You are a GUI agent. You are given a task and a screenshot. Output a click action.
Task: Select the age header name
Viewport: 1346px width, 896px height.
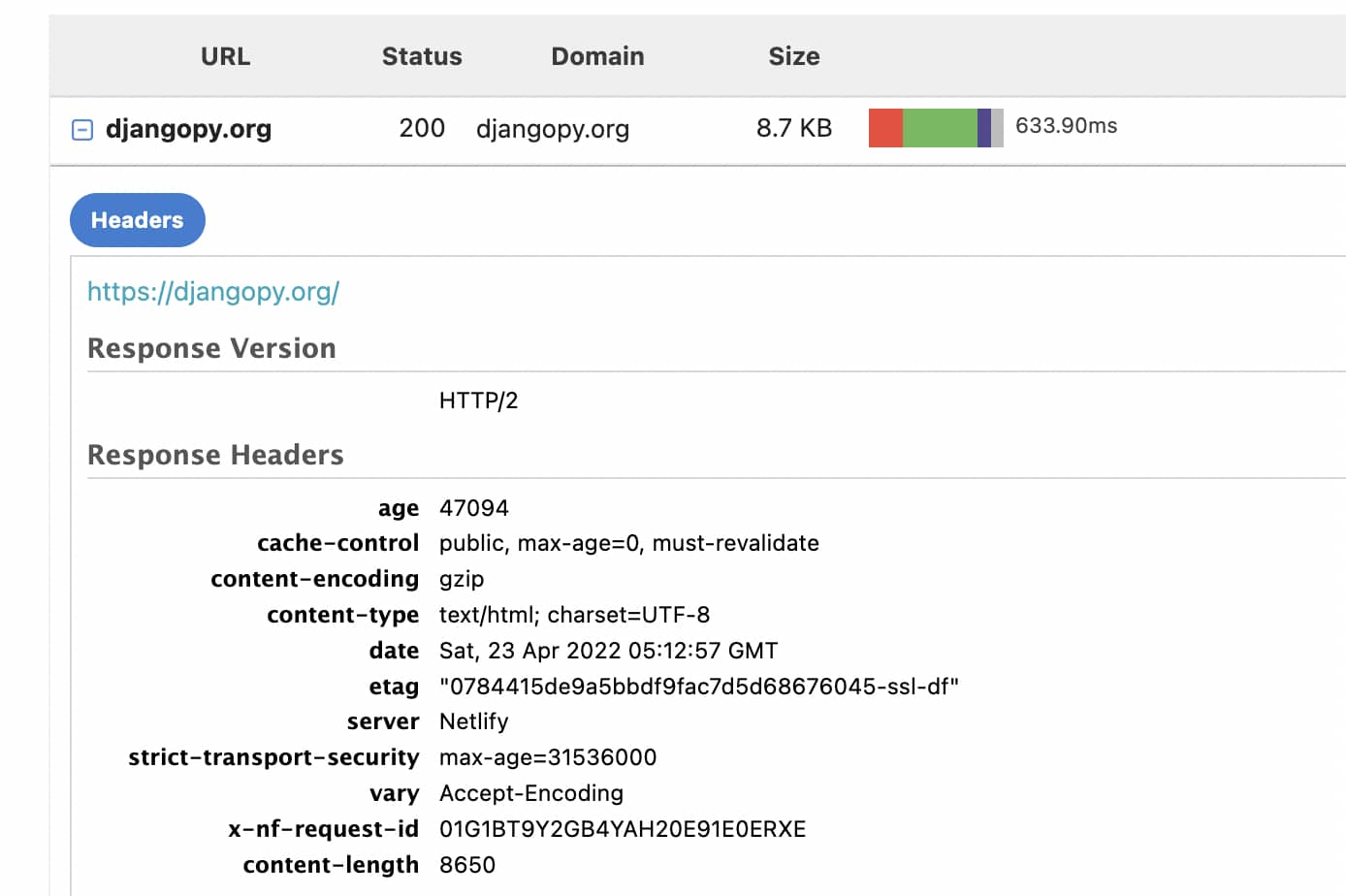(399, 508)
